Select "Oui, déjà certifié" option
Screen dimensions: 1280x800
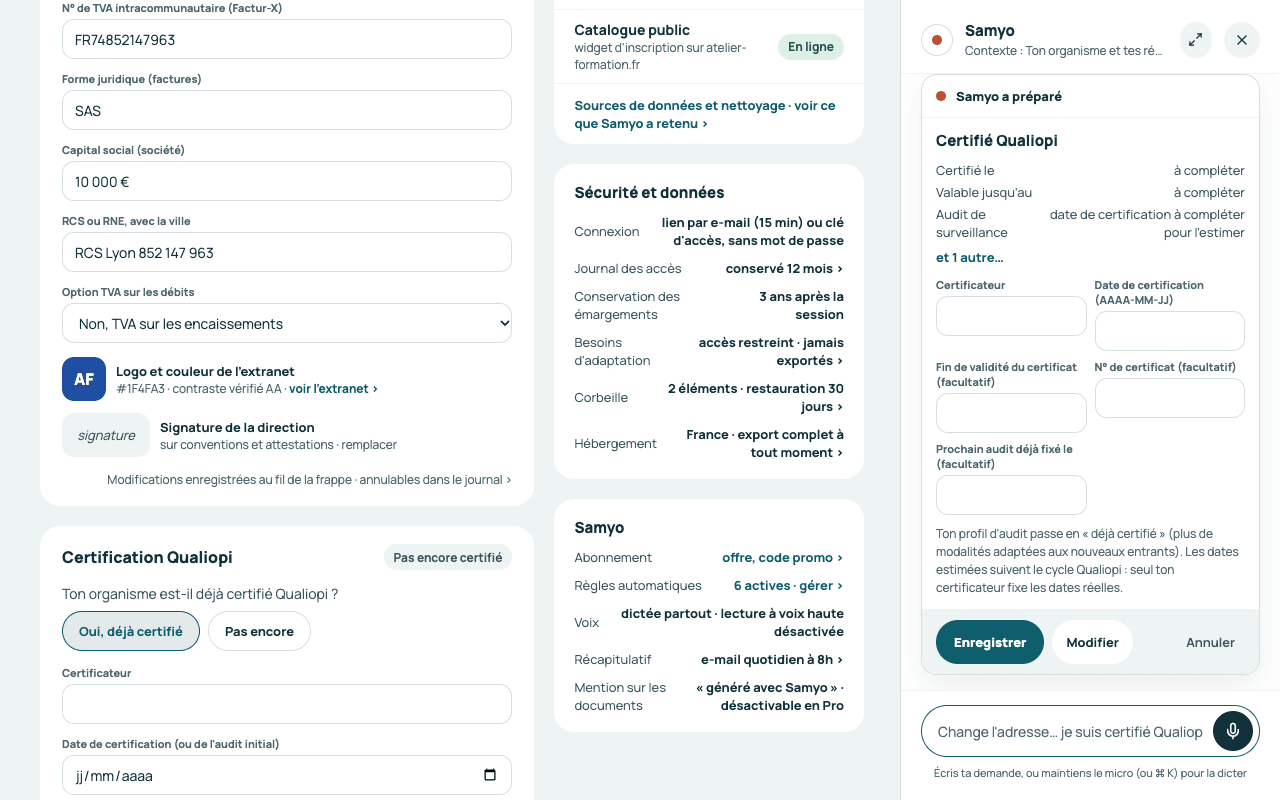(131, 631)
